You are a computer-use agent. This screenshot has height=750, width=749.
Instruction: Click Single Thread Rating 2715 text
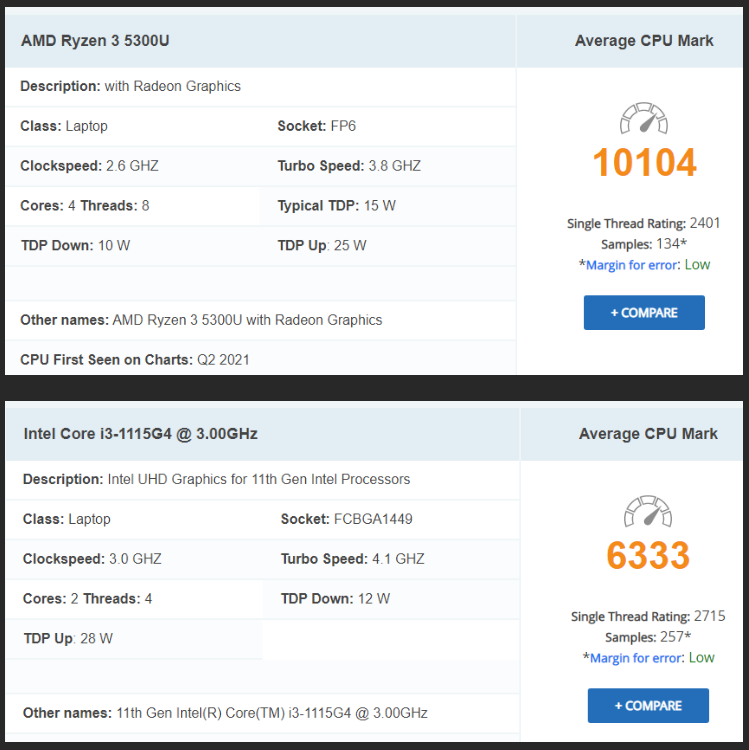click(647, 616)
